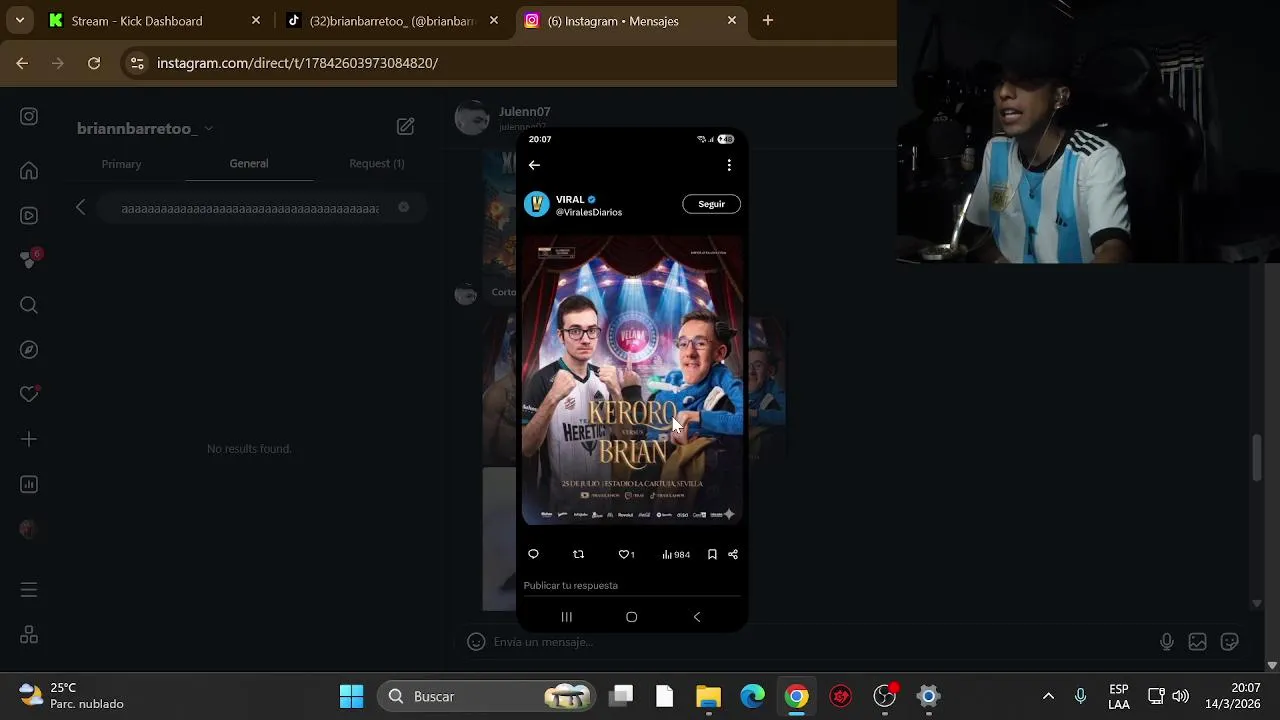
Task: Open three-dot menu in tweet view
Action: (x=729, y=165)
